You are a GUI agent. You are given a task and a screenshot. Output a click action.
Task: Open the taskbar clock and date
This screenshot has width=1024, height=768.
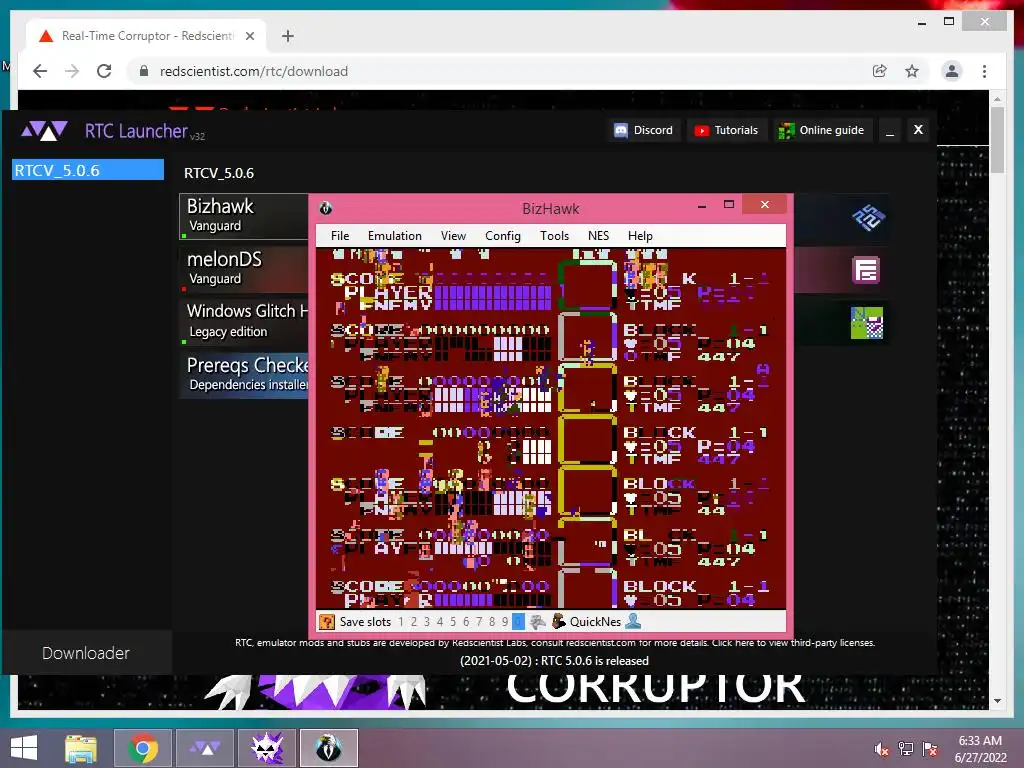point(980,749)
